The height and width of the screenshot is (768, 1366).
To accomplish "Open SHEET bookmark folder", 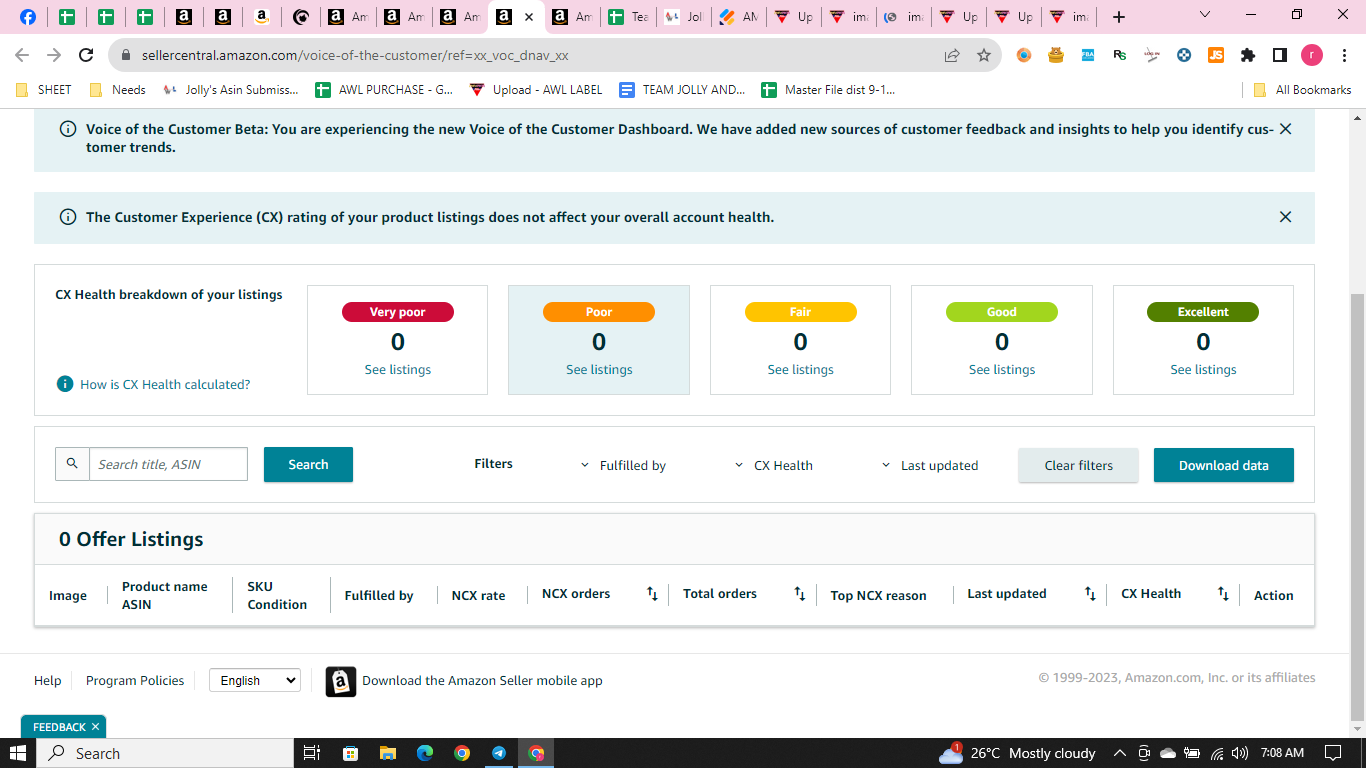I will click(x=44, y=90).
